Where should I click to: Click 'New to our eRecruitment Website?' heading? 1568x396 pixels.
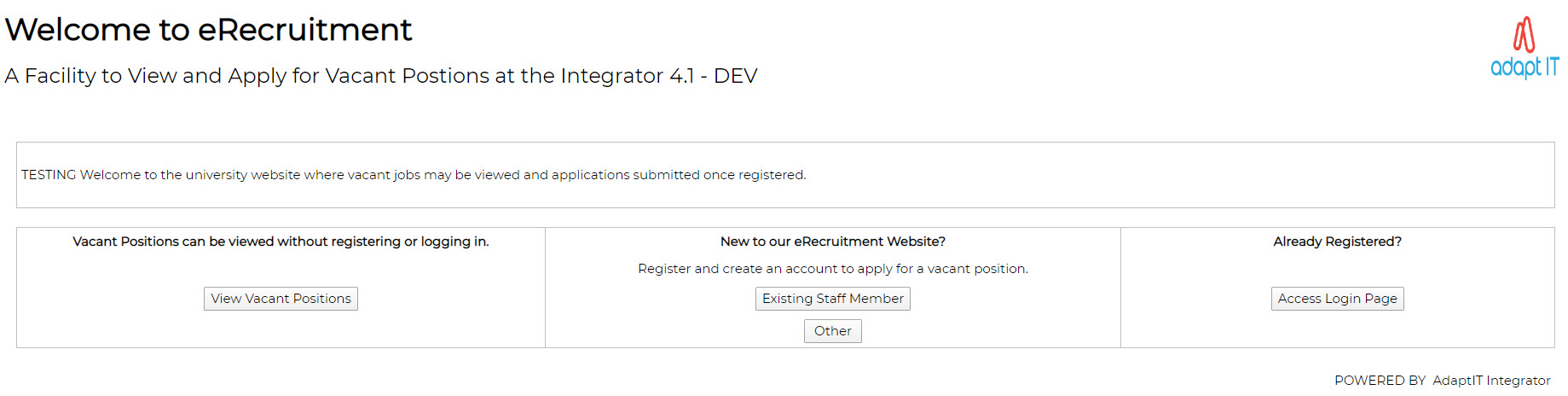point(832,242)
